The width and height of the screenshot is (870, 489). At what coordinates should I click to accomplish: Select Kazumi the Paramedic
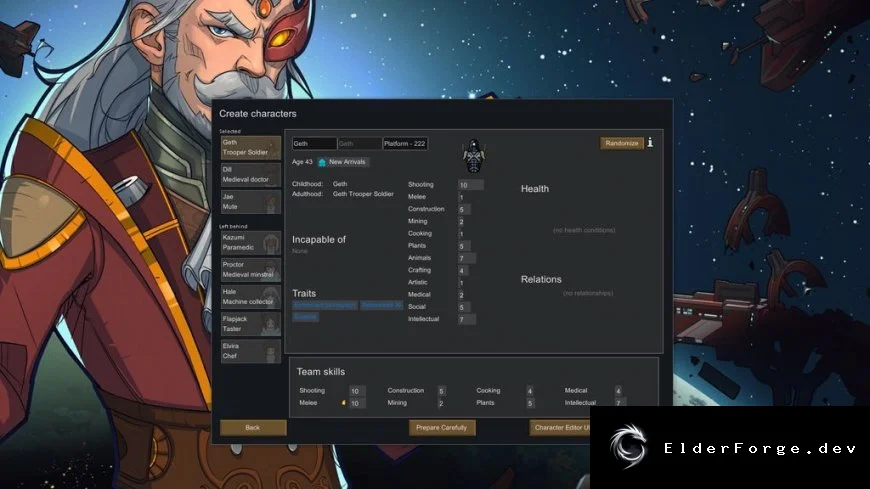(x=251, y=243)
